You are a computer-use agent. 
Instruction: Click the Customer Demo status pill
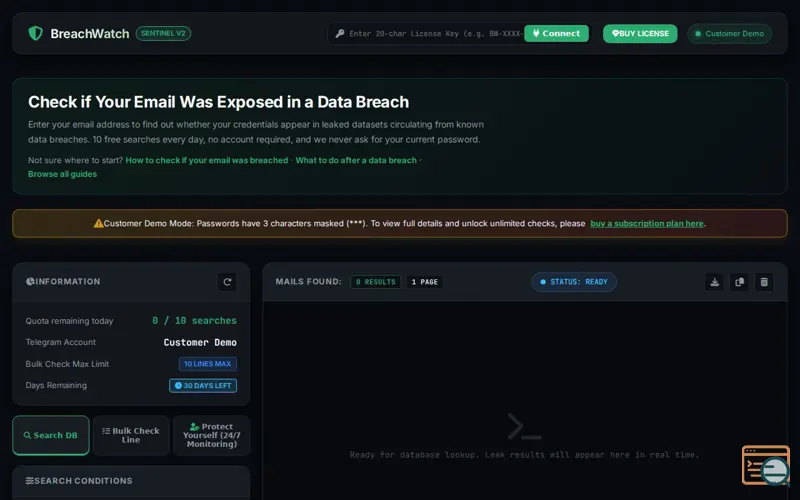coord(729,34)
